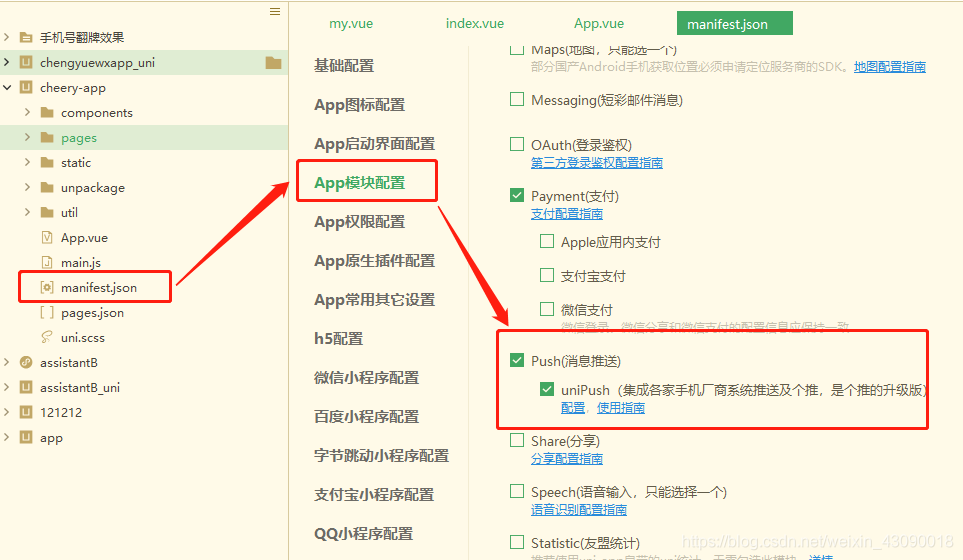Click the cheery-app project icon

(26, 88)
